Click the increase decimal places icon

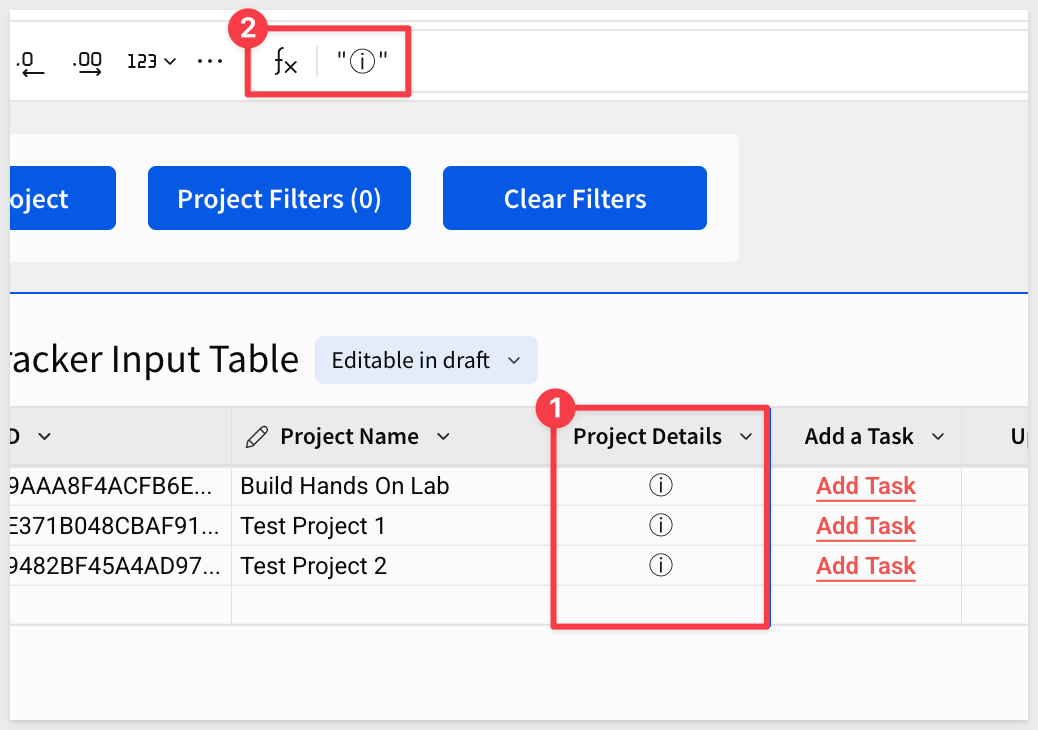(x=87, y=63)
